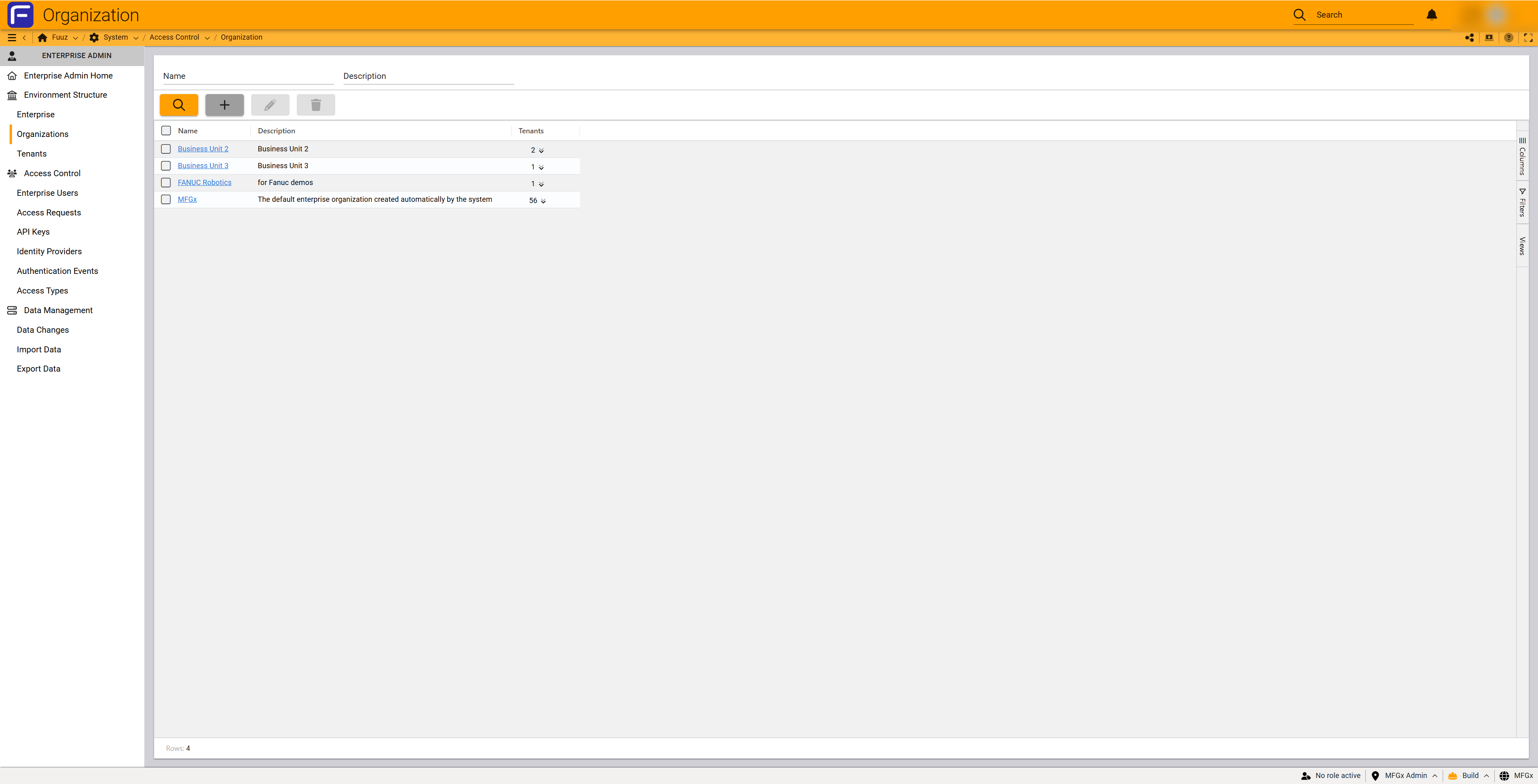Click the trash delete button
Image resolution: width=1538 pixels, height=784 pixels.
(316, 105)
